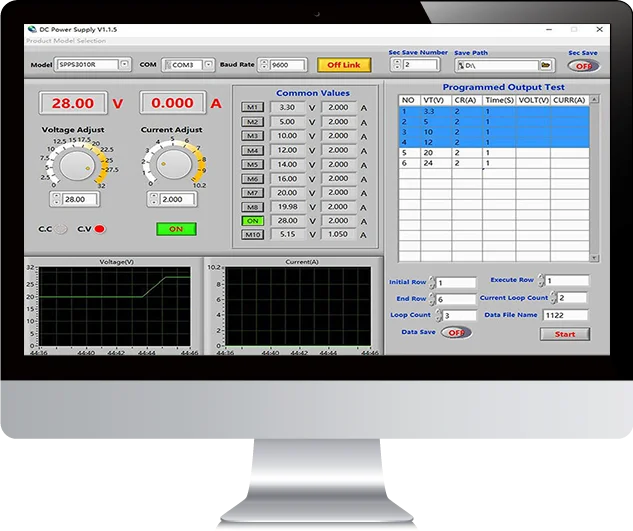Click the Current Loop Count stepper
Viewport: 633px width, 531px height.
coord(553,298)
